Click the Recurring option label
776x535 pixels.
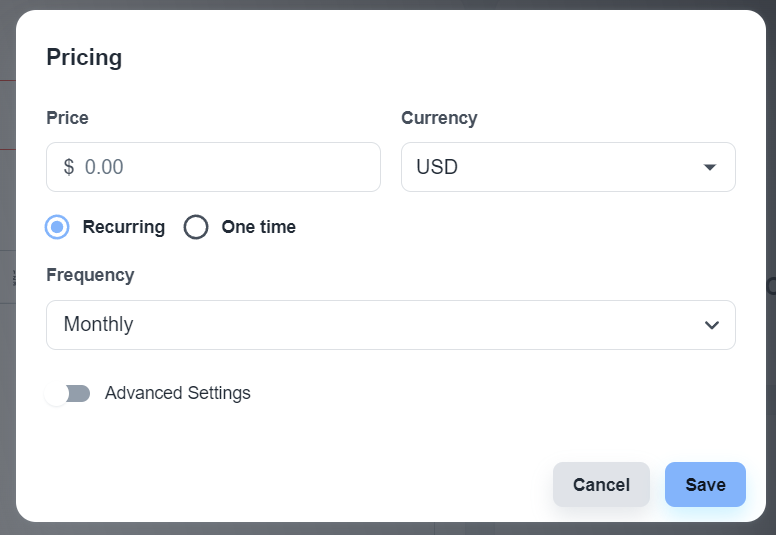point(124,227)
